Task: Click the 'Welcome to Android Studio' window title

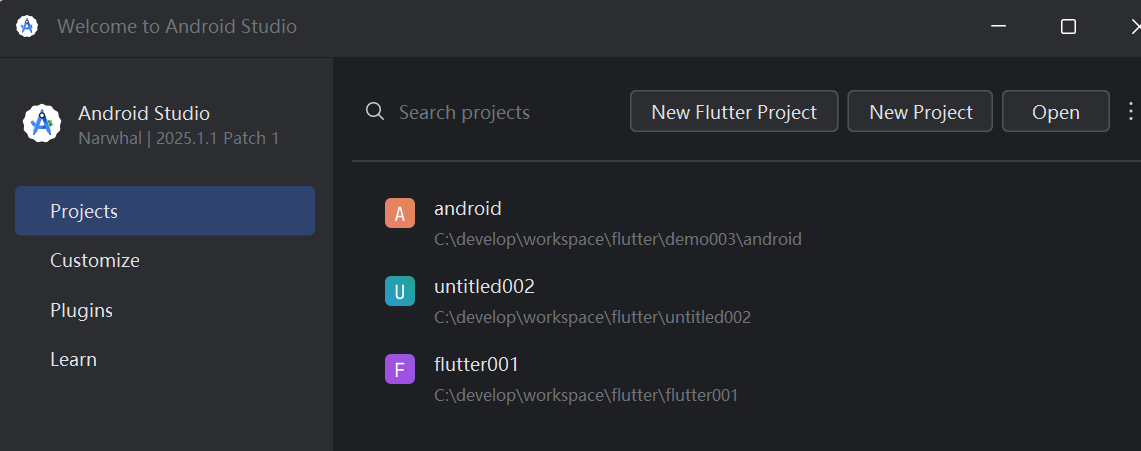Action: [x=177, y=26]
